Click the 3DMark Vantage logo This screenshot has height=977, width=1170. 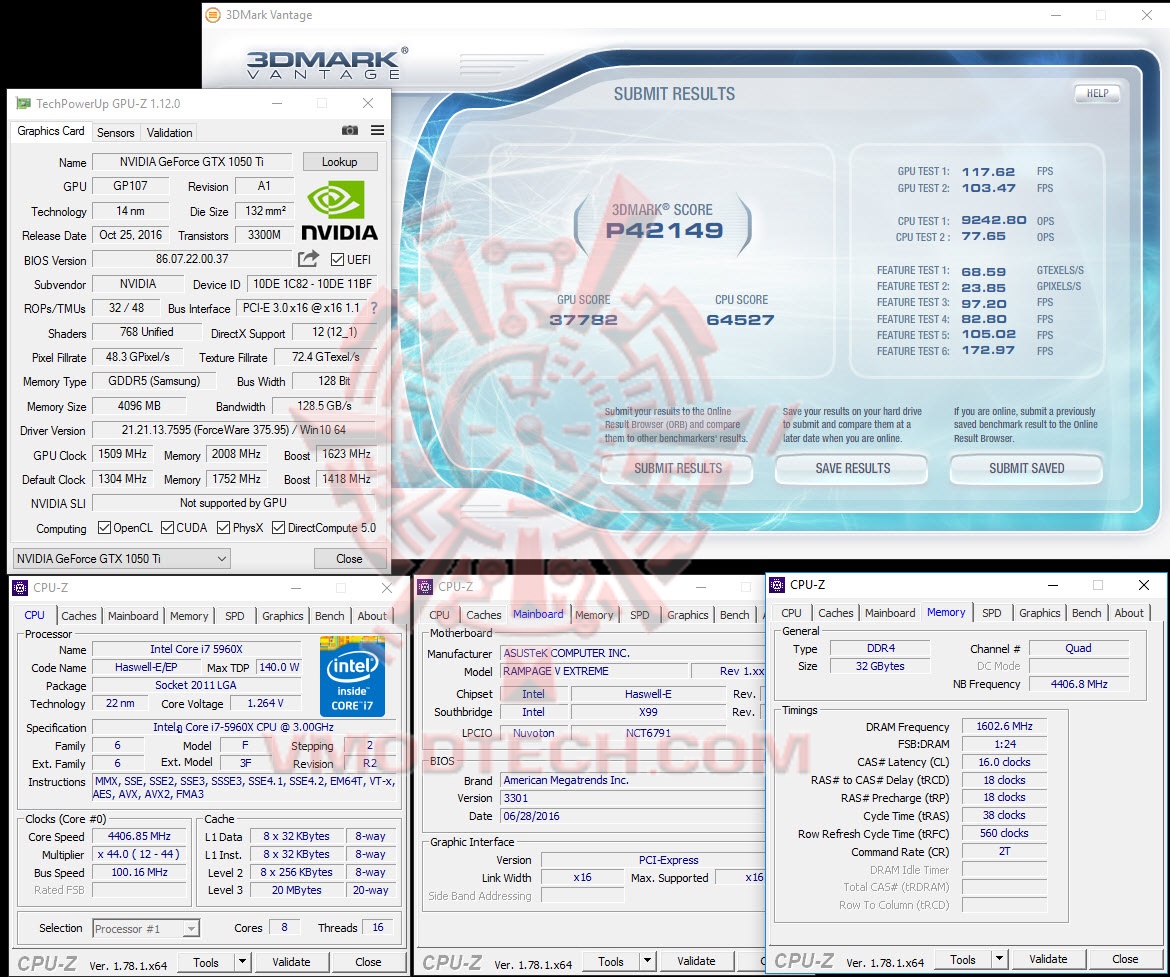pos(328,63)
